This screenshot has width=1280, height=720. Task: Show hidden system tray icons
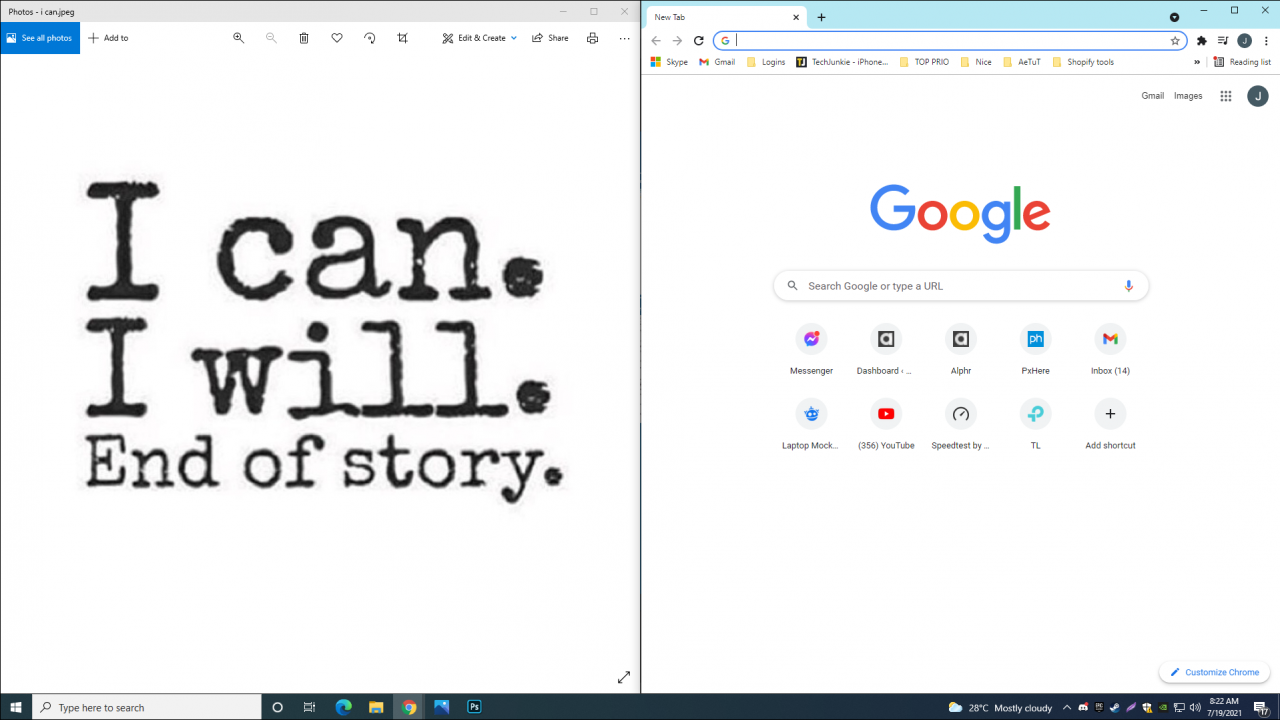point(1067,707)
